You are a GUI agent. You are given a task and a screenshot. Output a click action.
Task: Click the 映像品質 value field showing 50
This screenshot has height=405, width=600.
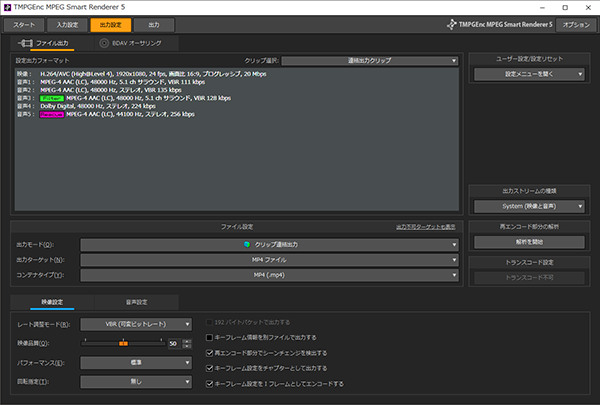coord(174,344)
